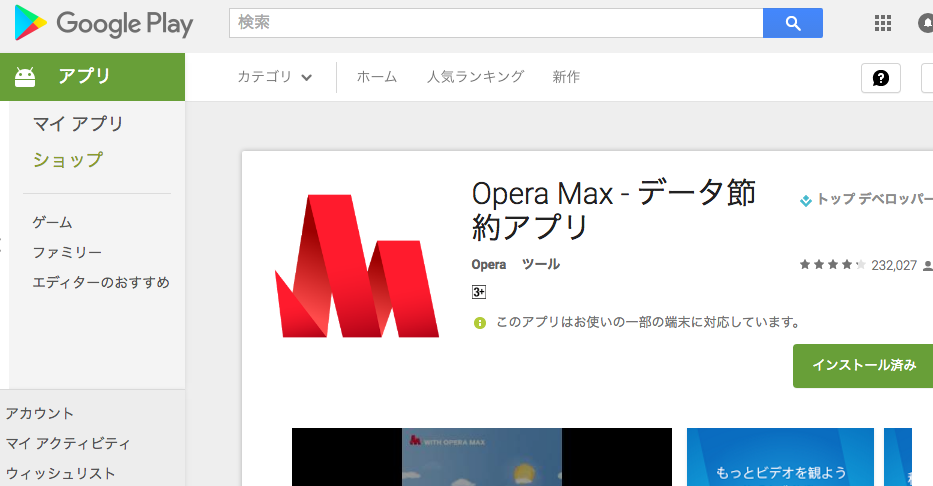Click the 232,027 ratings count
This screenshot has width=933, height=486.
click(x=894, y=265)
